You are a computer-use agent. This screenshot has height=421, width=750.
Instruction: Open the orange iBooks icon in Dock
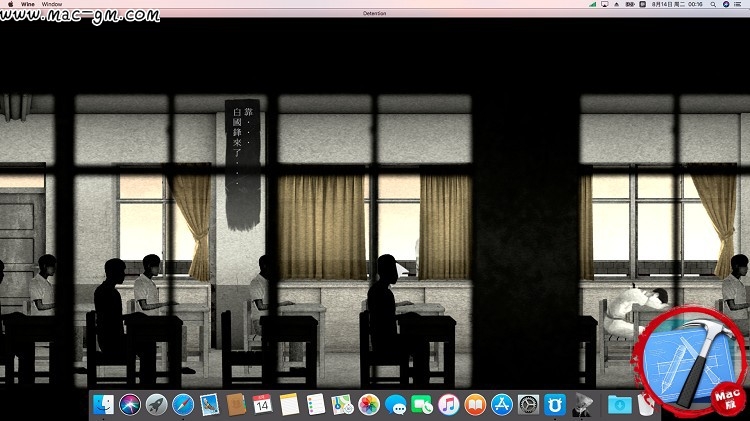click(x=475, y=405)
